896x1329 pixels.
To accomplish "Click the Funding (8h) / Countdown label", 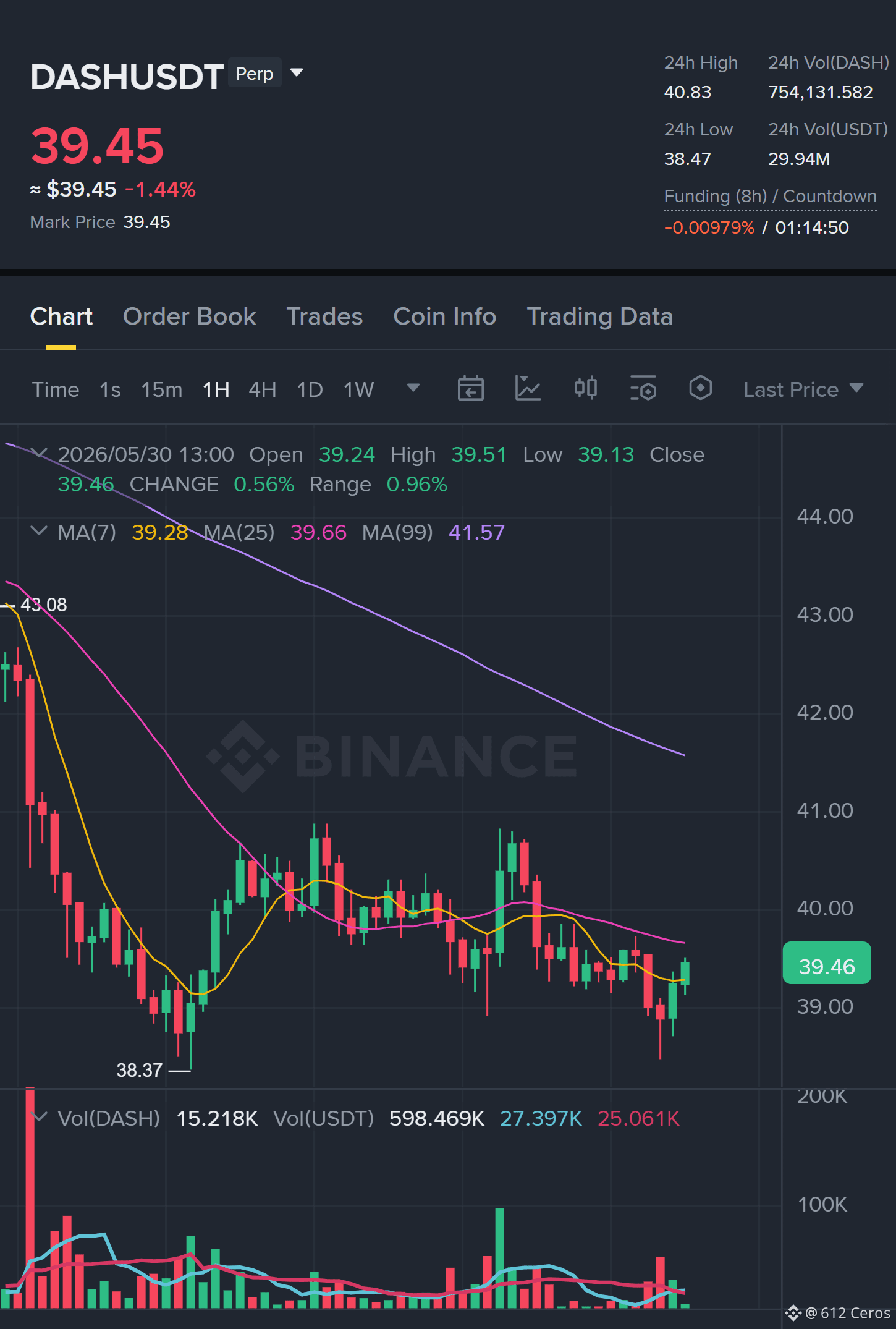I will tap(771, 197).
